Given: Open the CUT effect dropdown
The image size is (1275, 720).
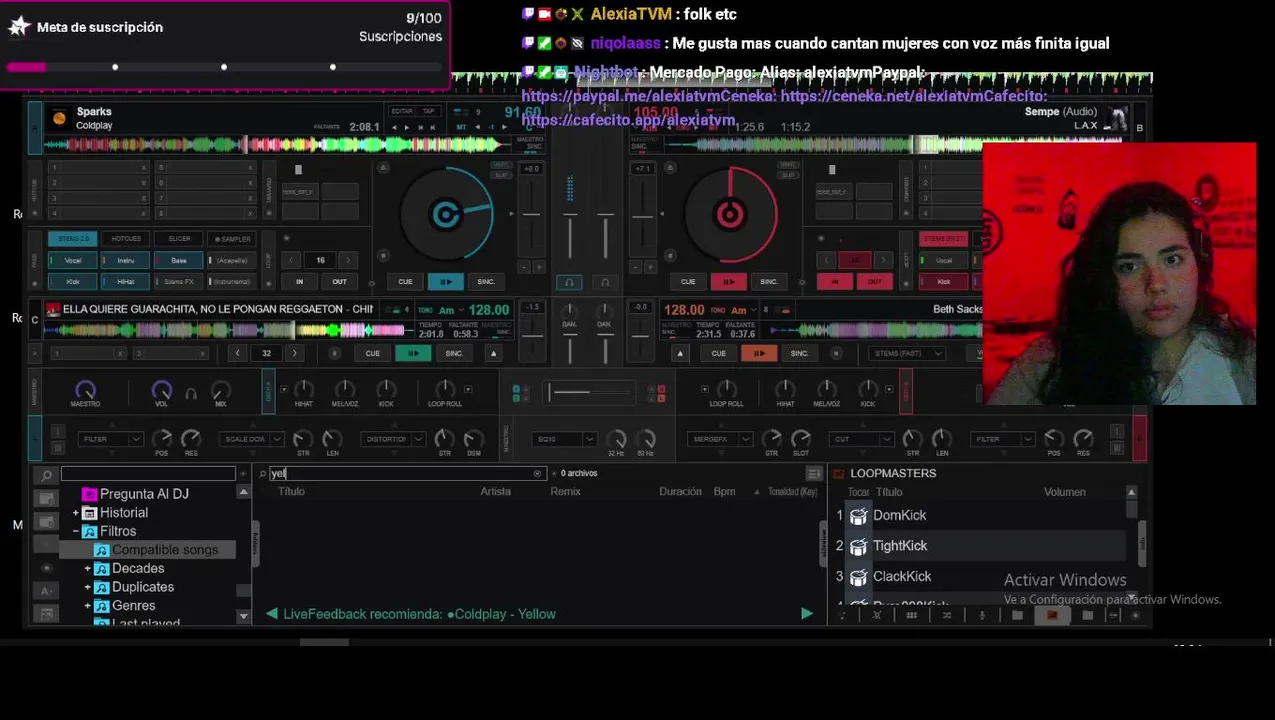Looking at the screenshot, I should tap(863, 439).
